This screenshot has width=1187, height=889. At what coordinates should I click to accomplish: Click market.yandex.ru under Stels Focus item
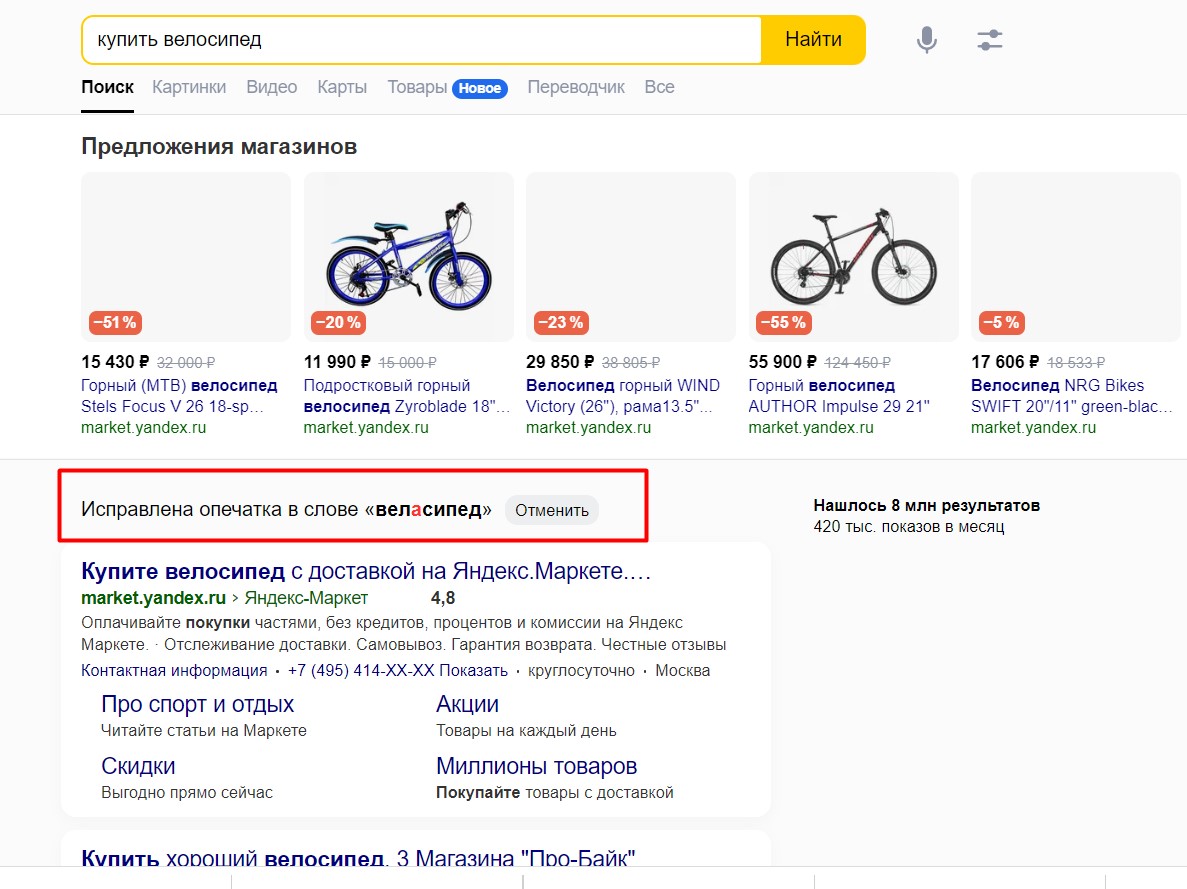coord(144,428)
